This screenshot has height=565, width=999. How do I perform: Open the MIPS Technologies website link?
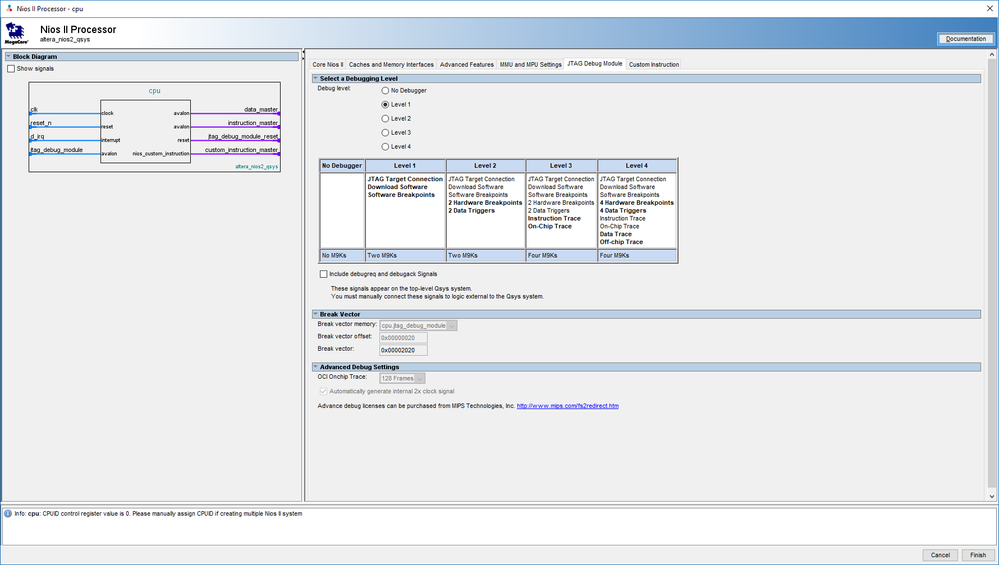tap(567, 406)
